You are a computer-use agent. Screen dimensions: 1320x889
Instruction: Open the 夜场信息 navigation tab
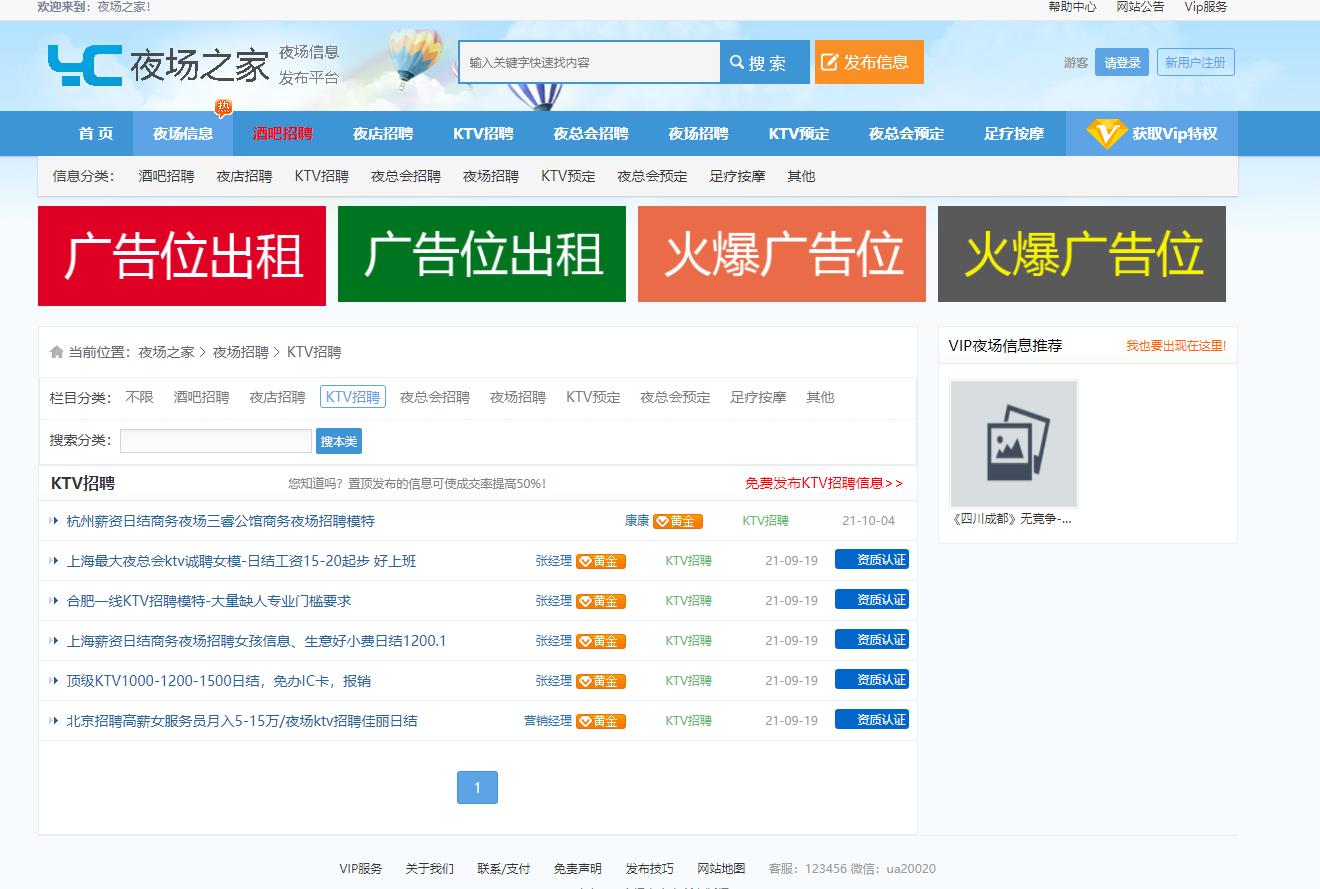coord(183,134)
